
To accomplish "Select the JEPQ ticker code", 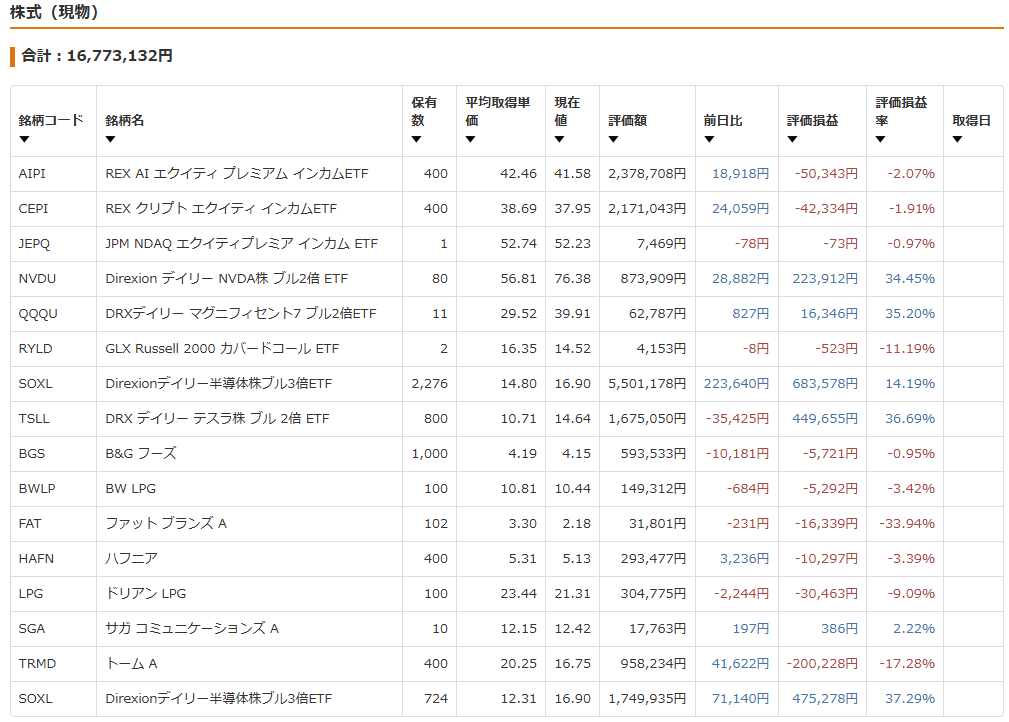I will tap(34, 244).
